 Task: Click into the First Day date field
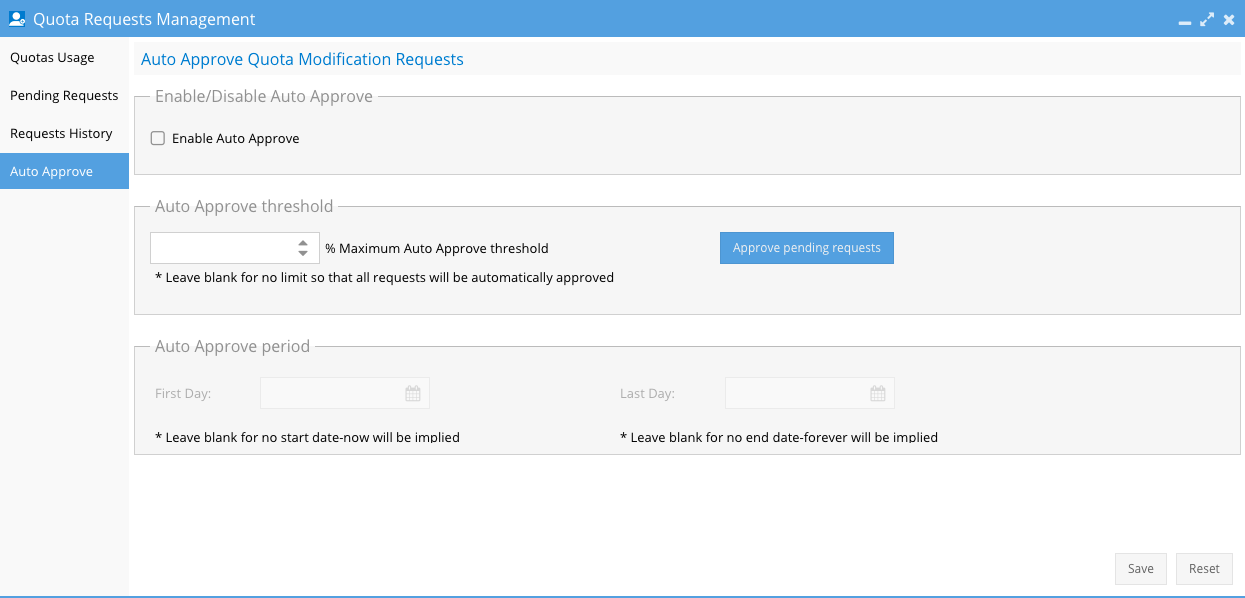click(330, 394)
